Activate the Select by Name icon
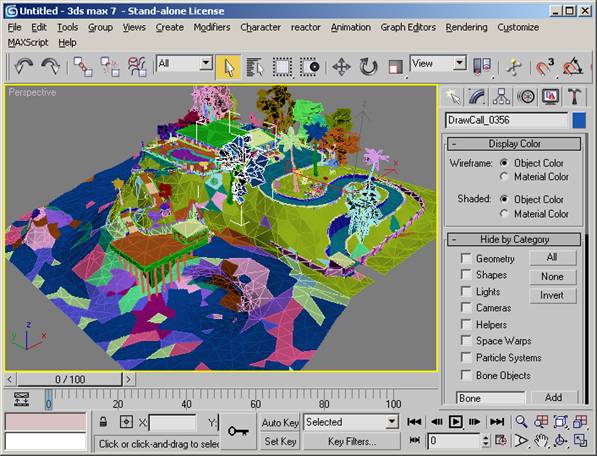Image resolution: width=597 pixels, height=456 pixels. coord(254,67)
